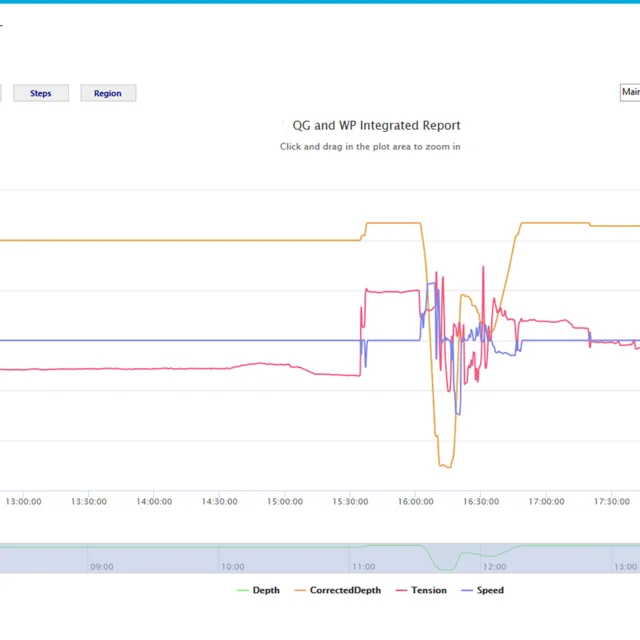
Task: Click the 12:00 mark in the navigator
Action: click(495, 566)
